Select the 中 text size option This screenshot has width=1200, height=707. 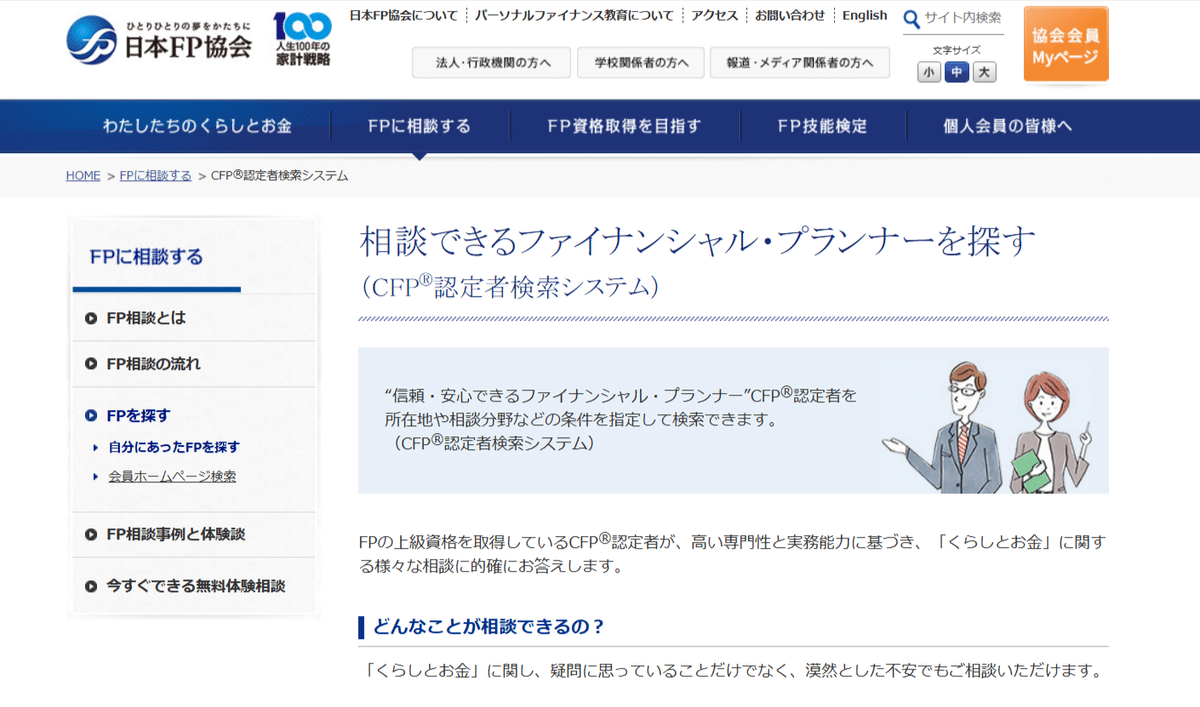(955, 71)
